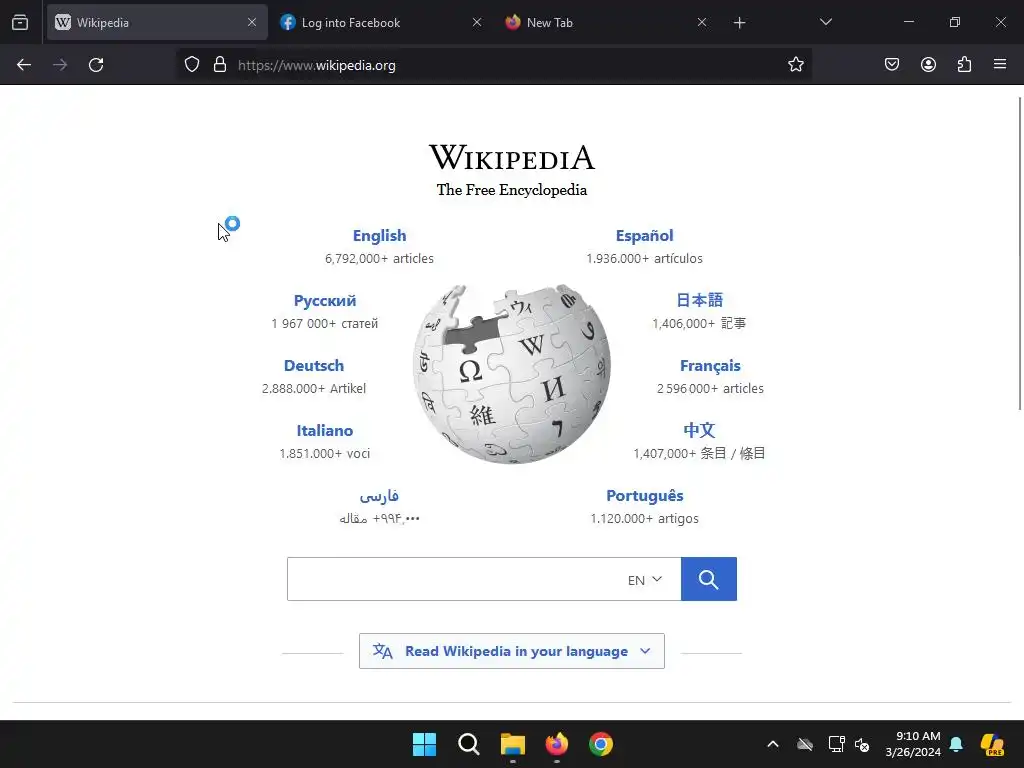Open Windows taskbar search
The width and height of the screenshot is (1024, 768).
point(468,744)
